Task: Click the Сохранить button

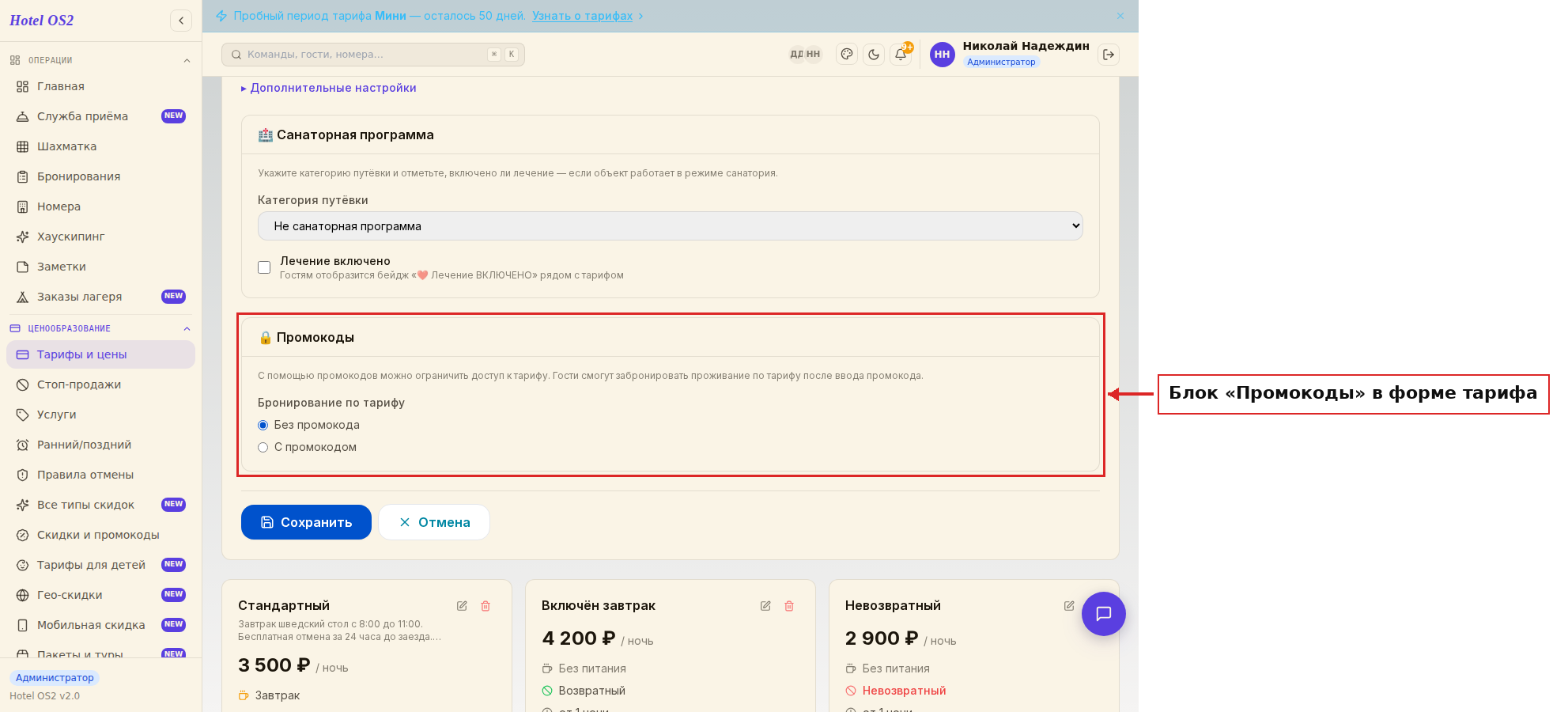Action: [x=306, y=522]
